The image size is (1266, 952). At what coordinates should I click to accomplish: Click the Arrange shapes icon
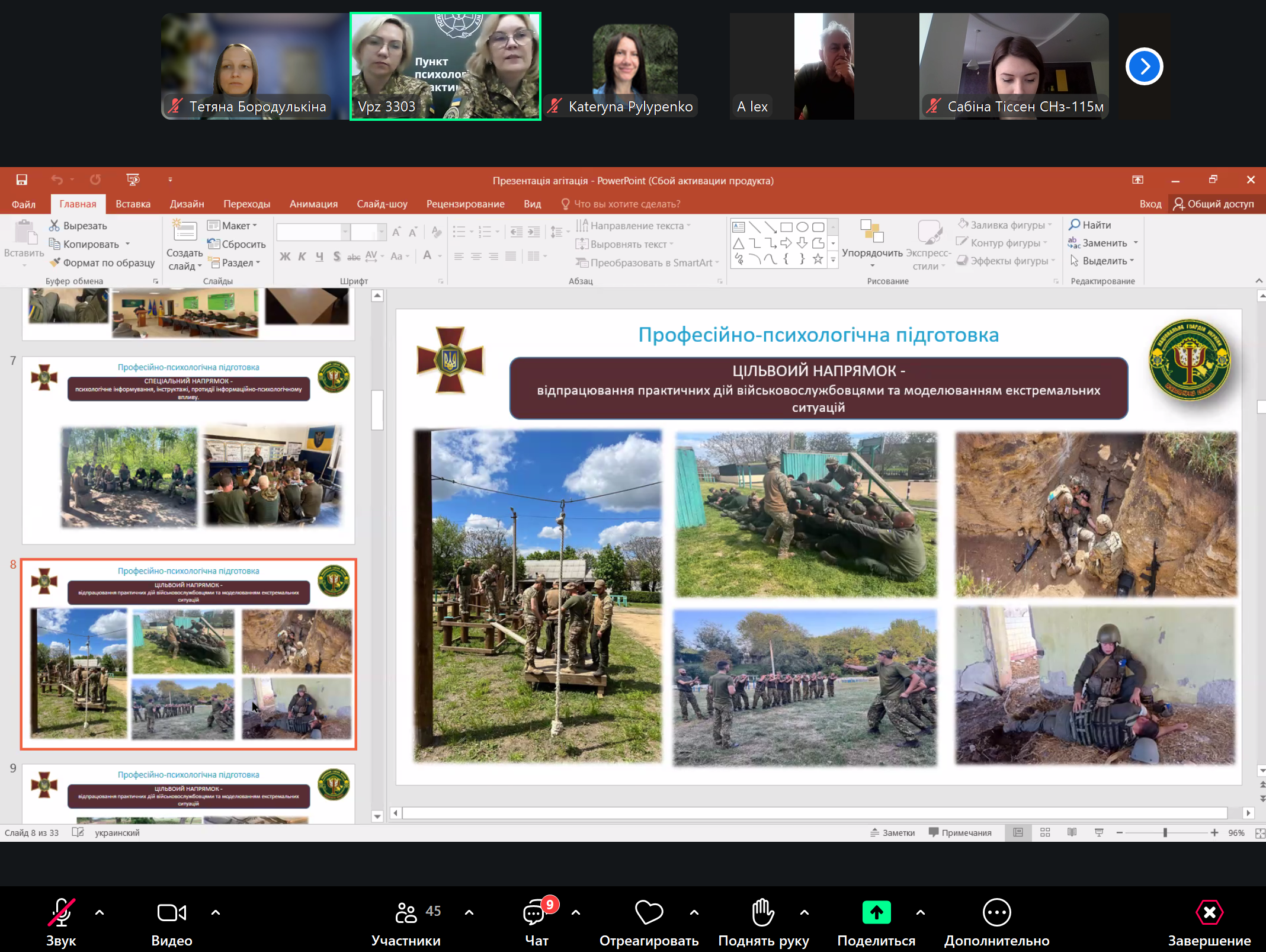[871, 231]
